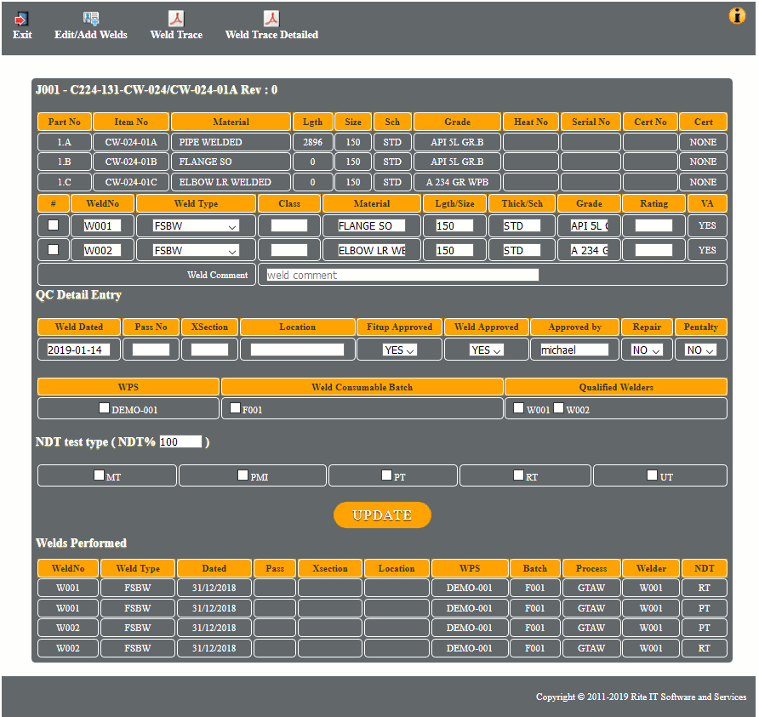The width and height of the screenshot is (759, 717).
Task: Enable the PMI test checkbox
Action: 242,476
